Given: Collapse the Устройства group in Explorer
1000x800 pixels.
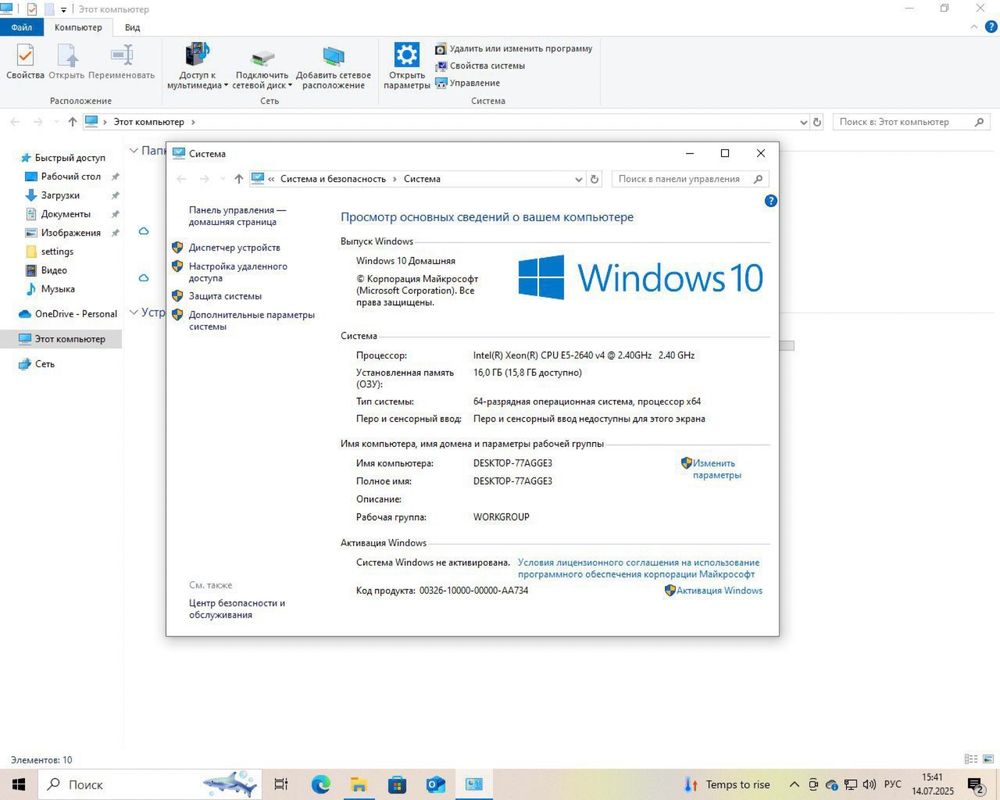Looking at the screenshot, I should (133, 312).
